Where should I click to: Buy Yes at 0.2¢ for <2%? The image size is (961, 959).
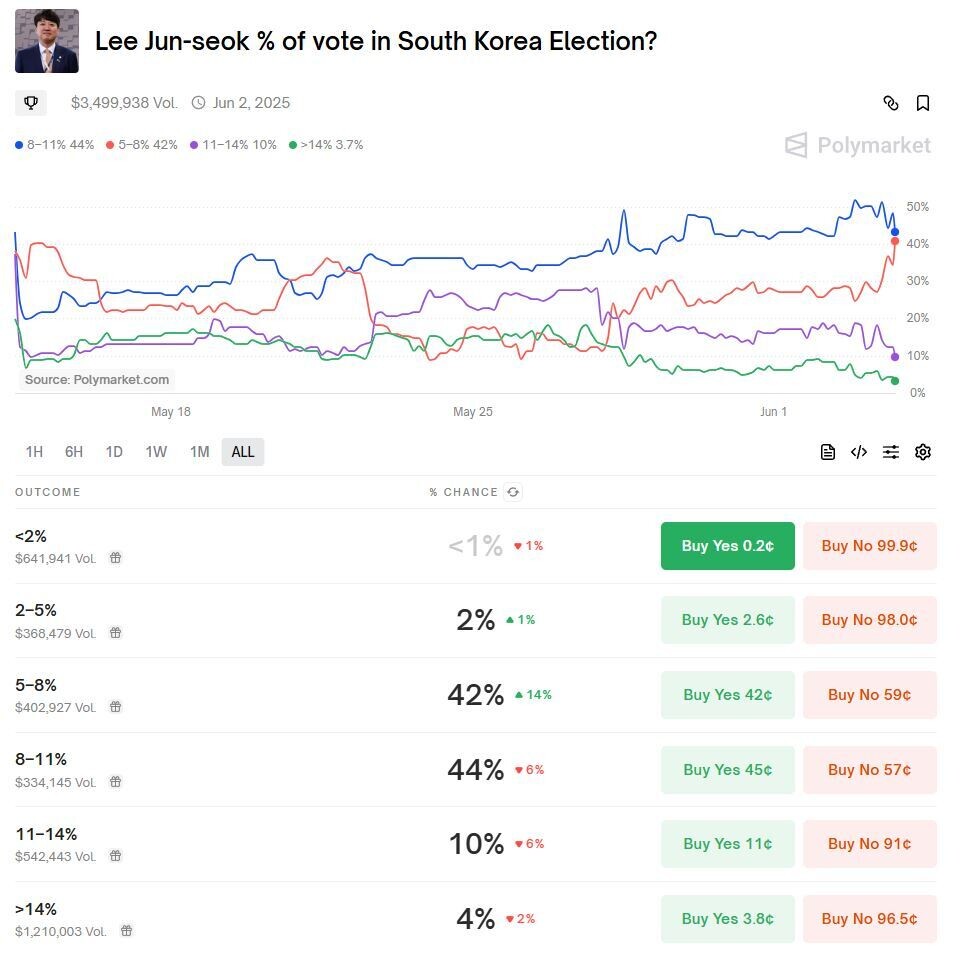pos(727,546)
